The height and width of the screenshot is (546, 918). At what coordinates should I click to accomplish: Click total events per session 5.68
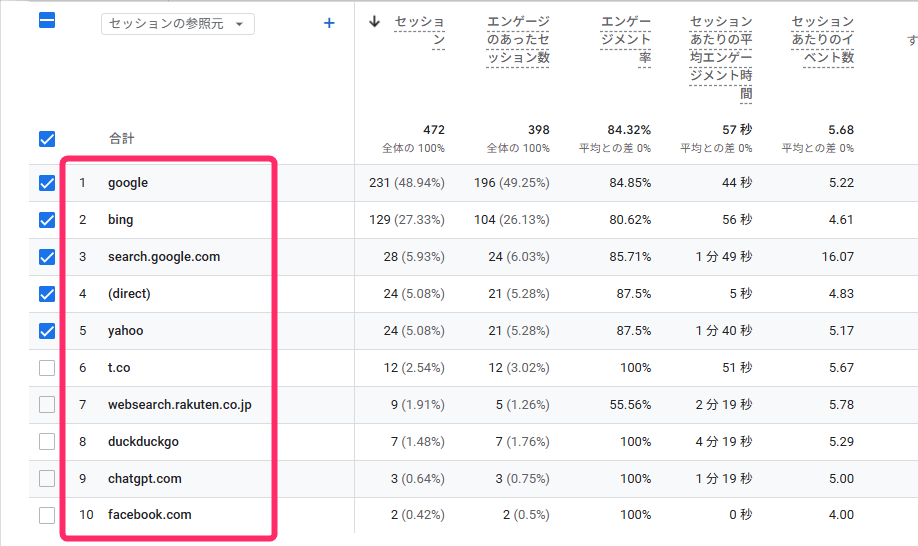(841, 130)
